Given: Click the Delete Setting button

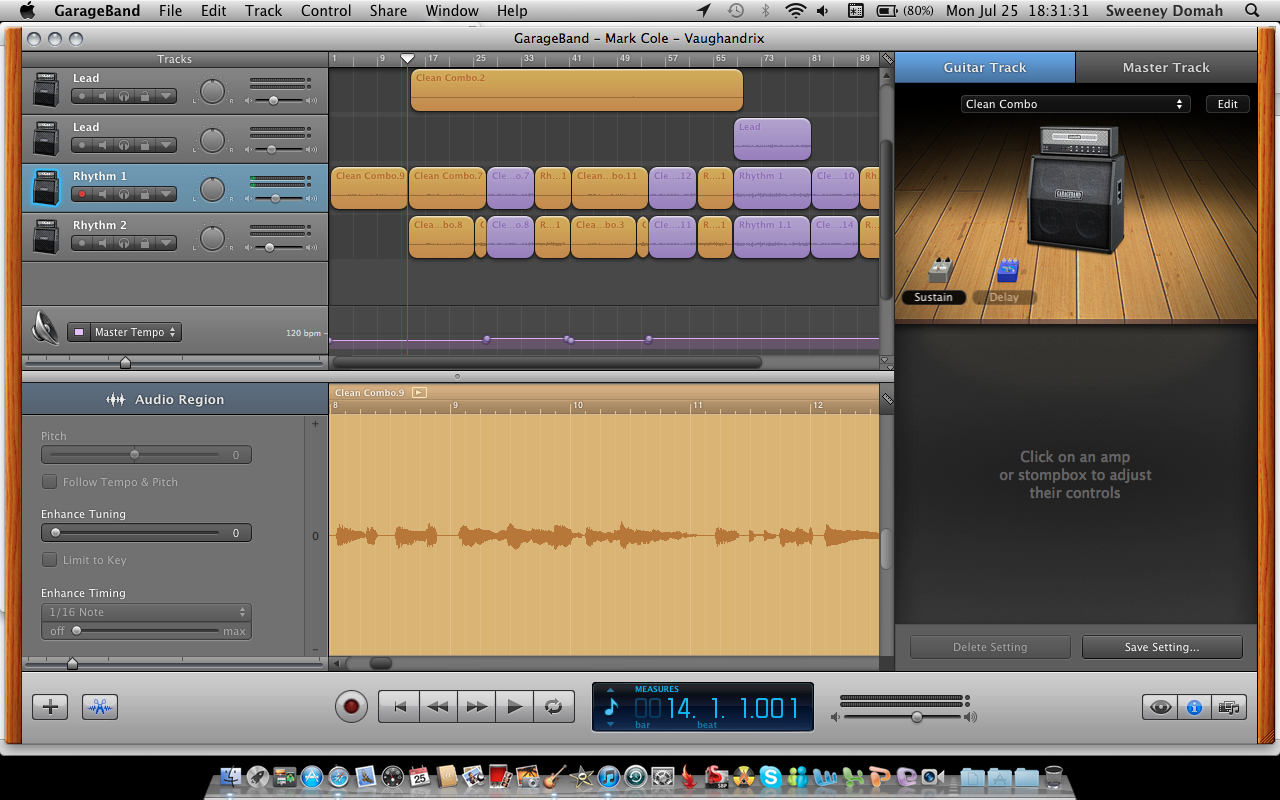Looking at the screenshot, I should 990,647.
